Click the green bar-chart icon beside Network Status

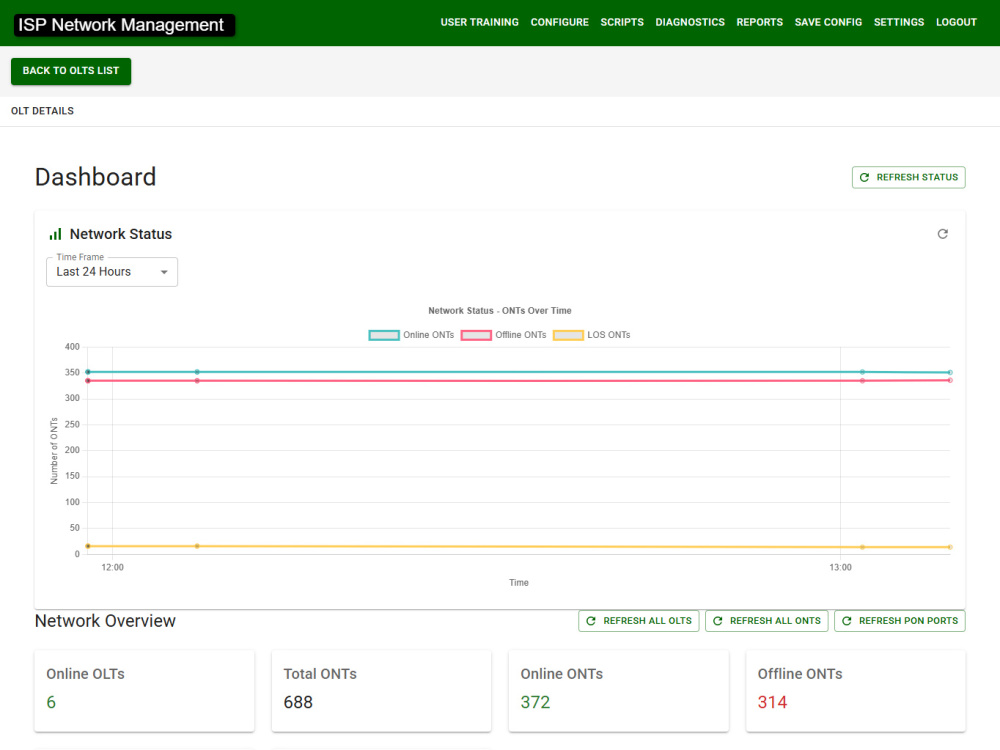click(55, 234)
